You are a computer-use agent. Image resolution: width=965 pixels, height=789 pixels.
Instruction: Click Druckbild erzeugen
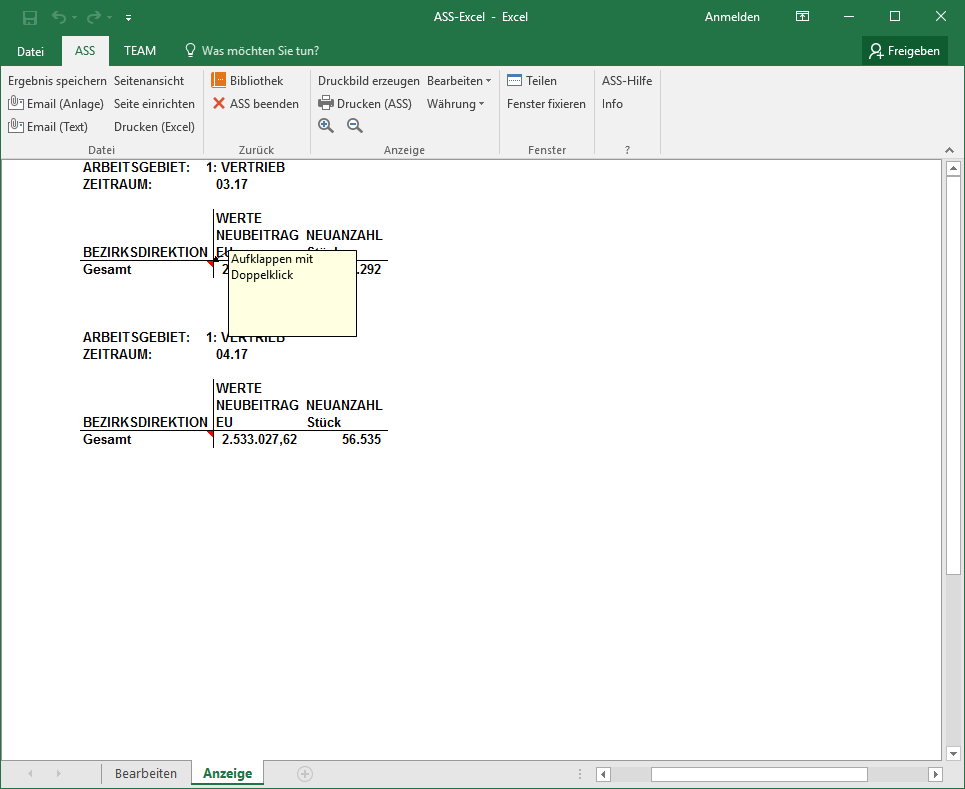369,81
